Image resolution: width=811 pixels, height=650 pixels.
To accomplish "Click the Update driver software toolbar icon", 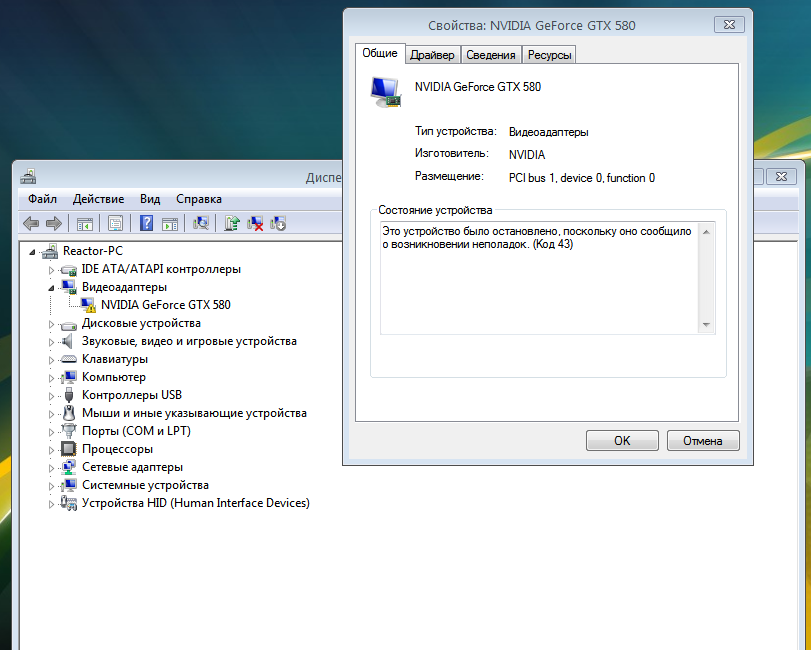I will pyautogui.click(x=232, y=223).
